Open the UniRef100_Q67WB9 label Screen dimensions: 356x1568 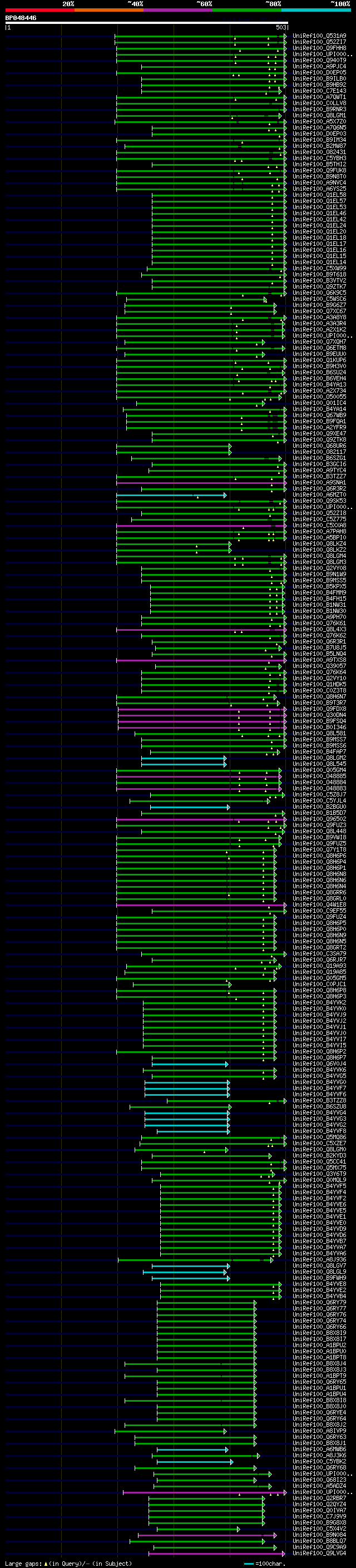pos(319,415)
